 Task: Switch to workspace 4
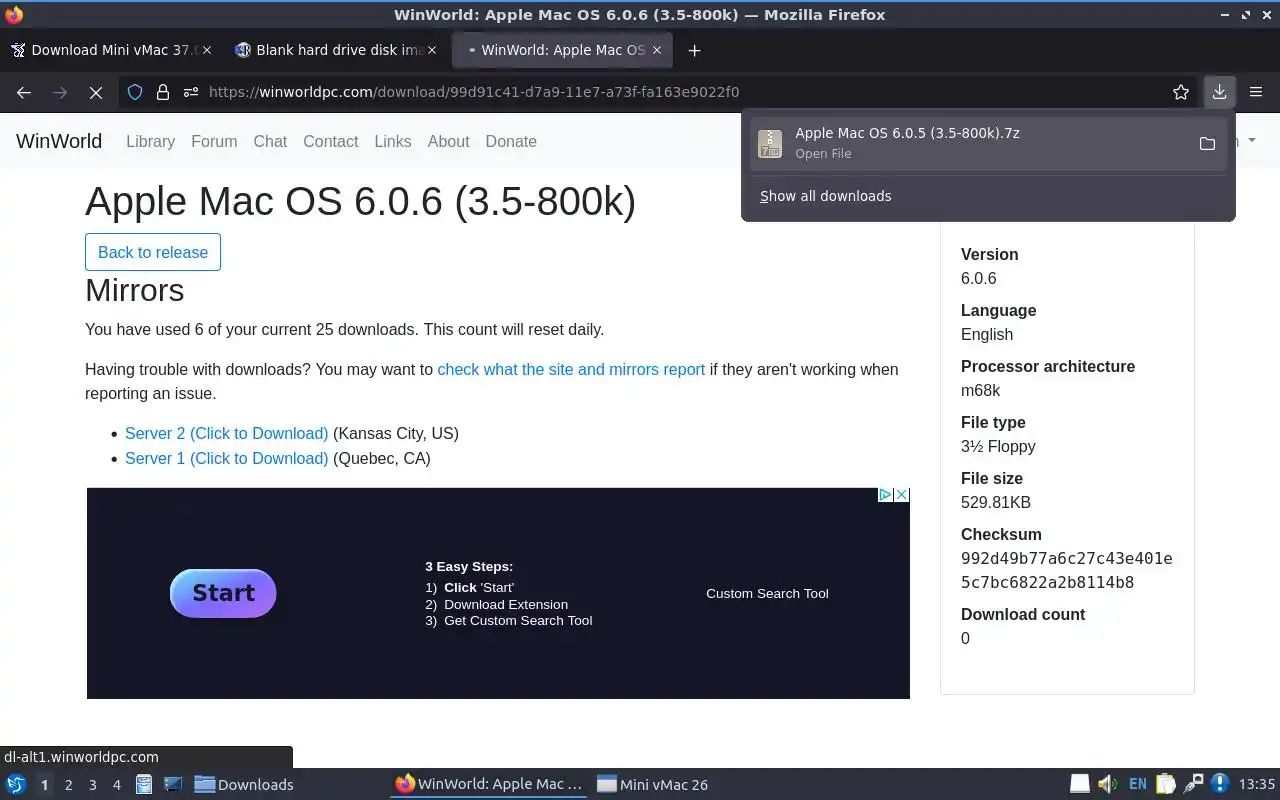(x=116, y=785)
